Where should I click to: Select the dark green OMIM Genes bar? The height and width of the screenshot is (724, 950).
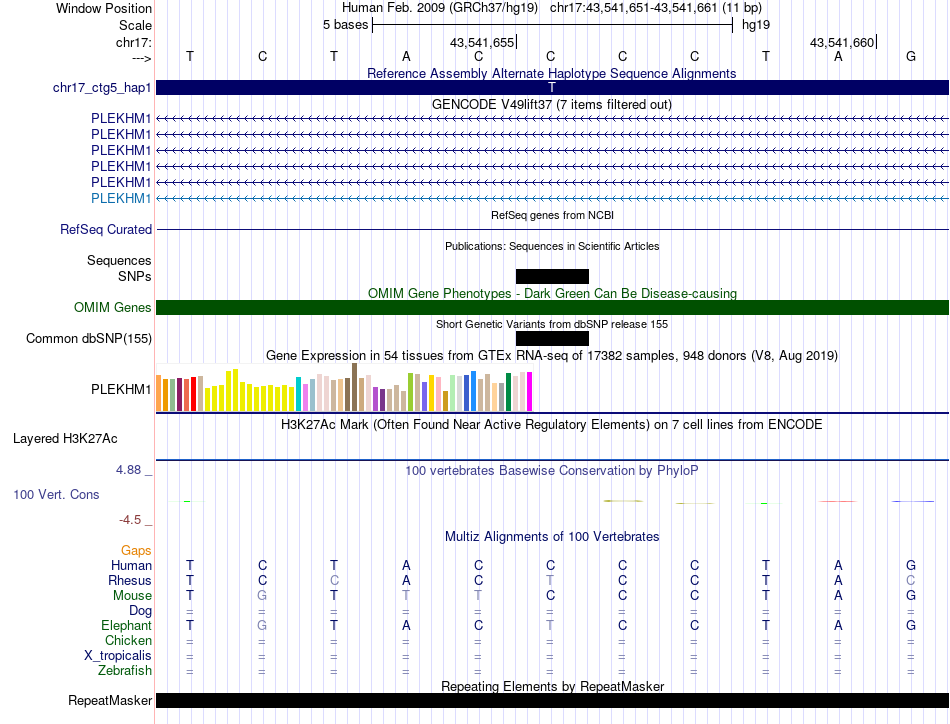pyautogui.click(x=552, y=308)
